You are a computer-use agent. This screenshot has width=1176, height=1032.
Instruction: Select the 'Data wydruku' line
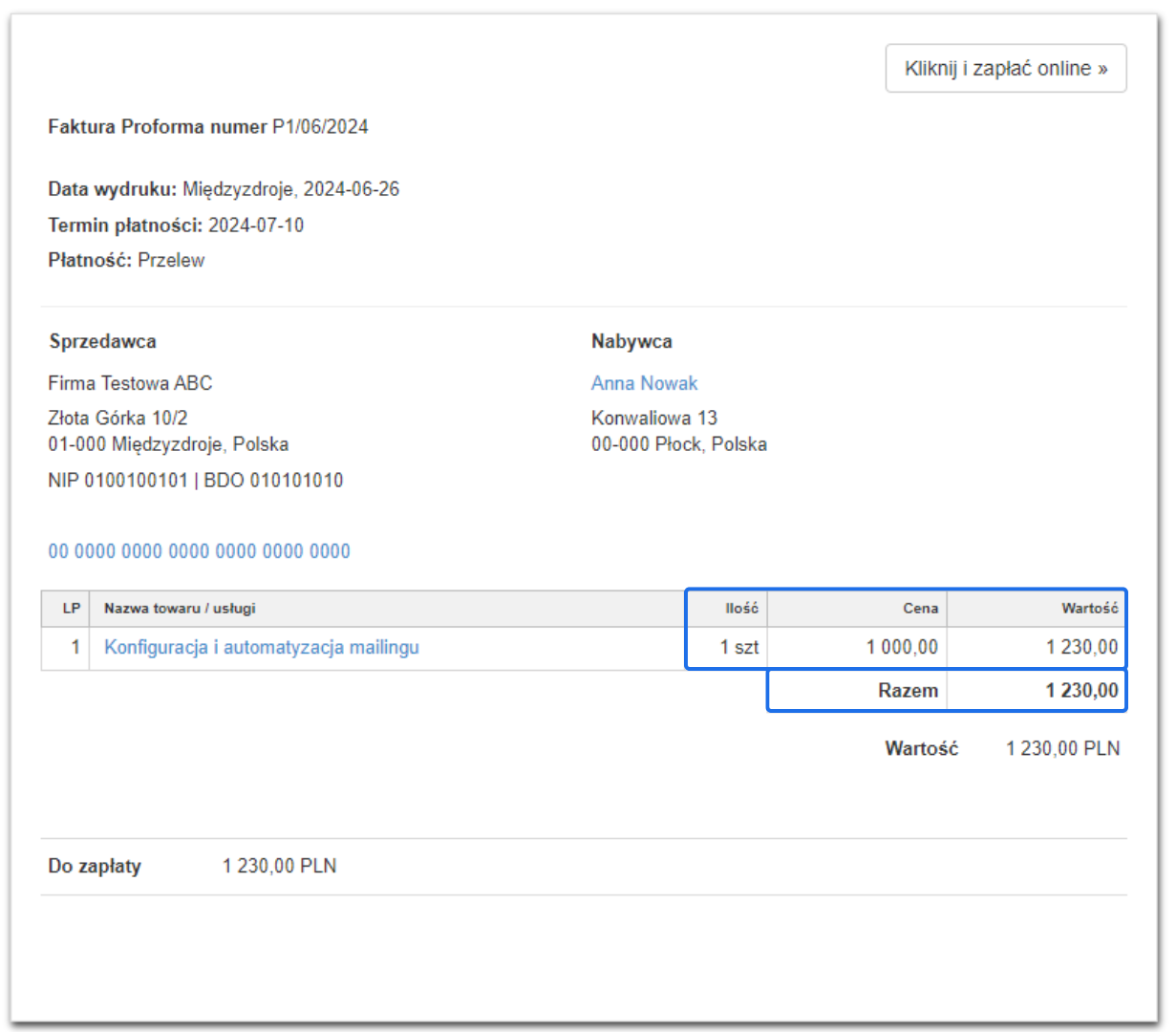224,189
